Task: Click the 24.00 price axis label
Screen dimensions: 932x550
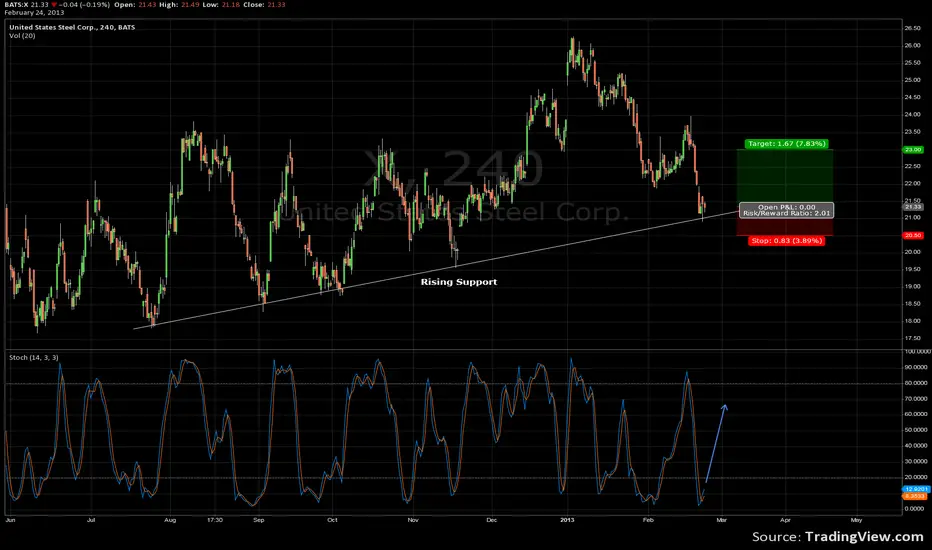Action: point(912,114)
